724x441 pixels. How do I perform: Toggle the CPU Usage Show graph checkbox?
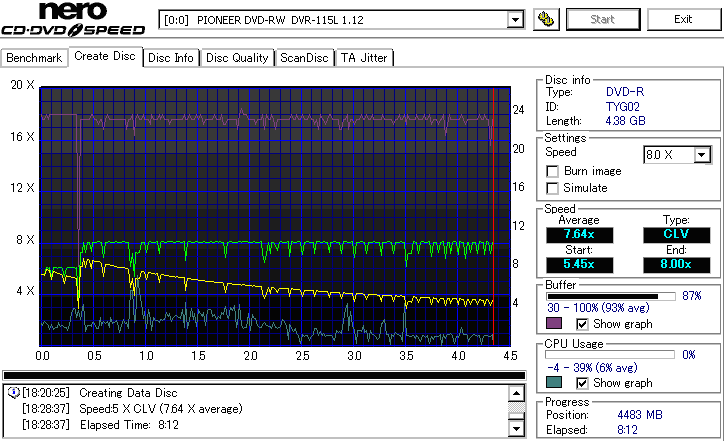click(x=583, y=383)
